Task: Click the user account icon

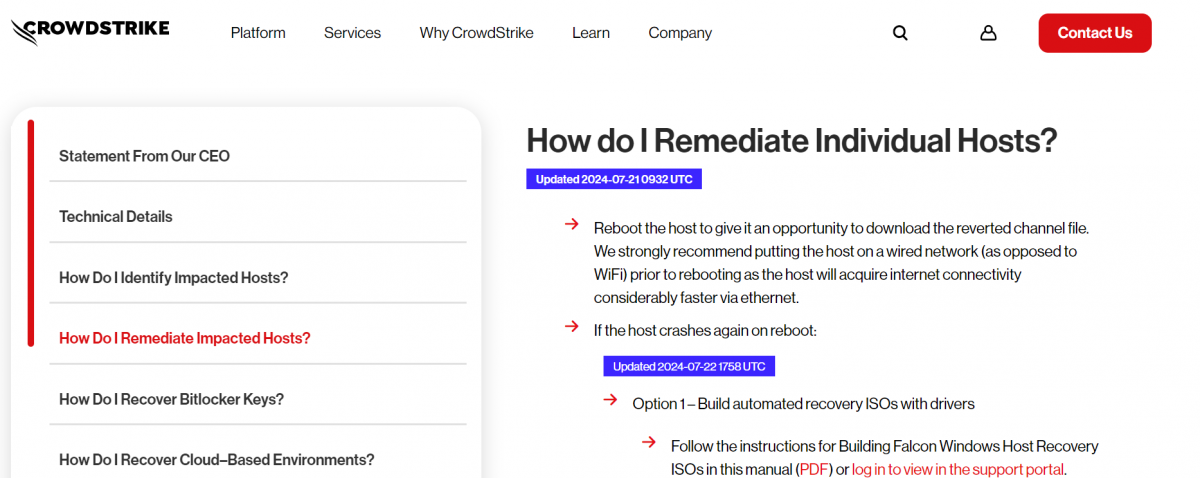Action: (988, 33)
